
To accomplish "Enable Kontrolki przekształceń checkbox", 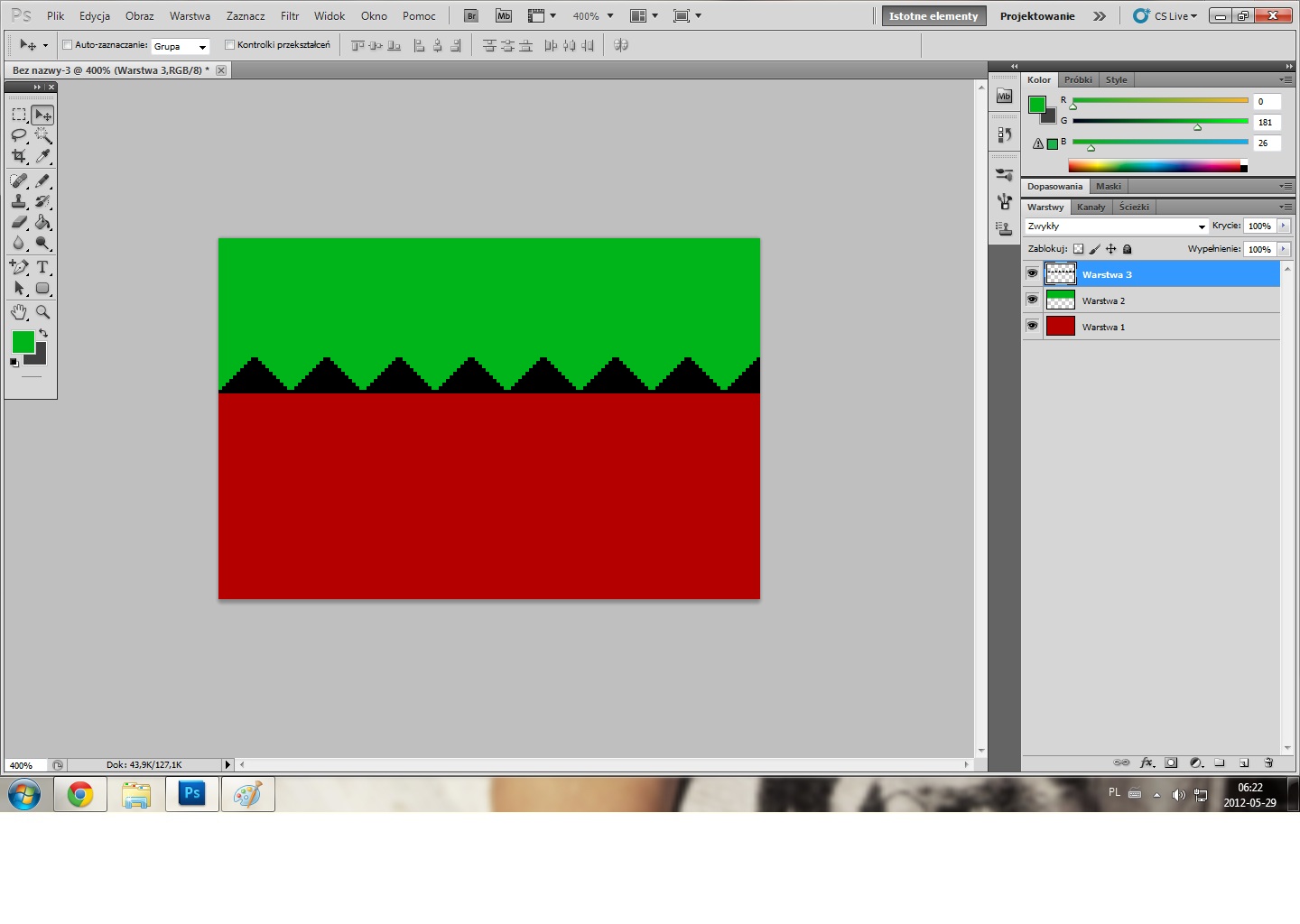I will pyautogui.click(x=229, y=44).
